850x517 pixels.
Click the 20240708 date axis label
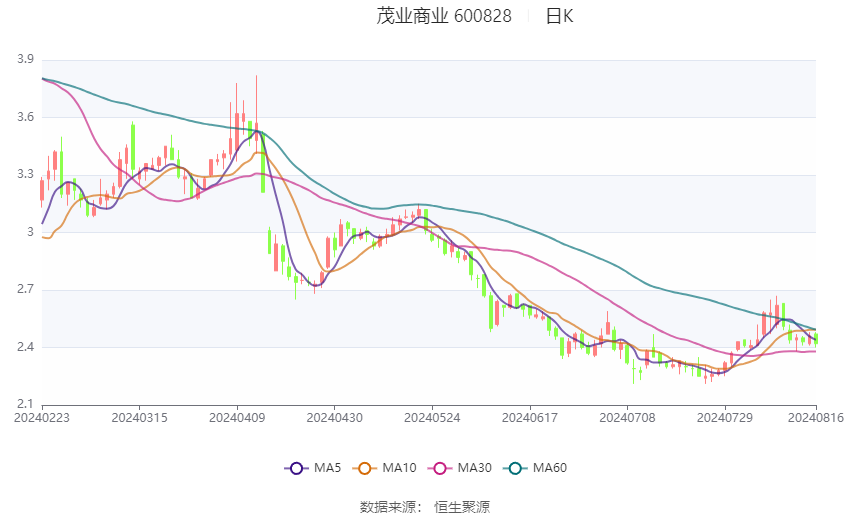pos(627,418)
